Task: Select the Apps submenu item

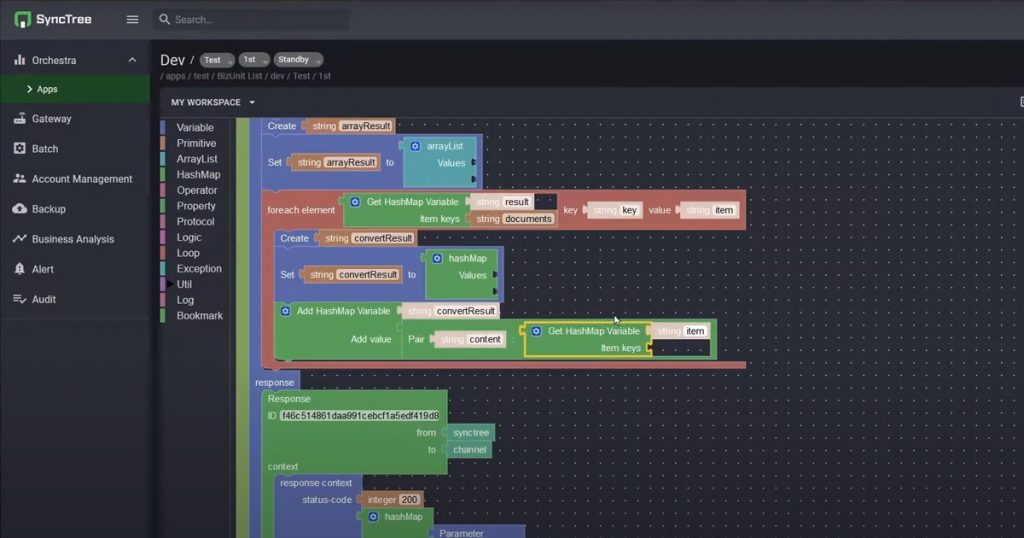Action: click(47, 89)
